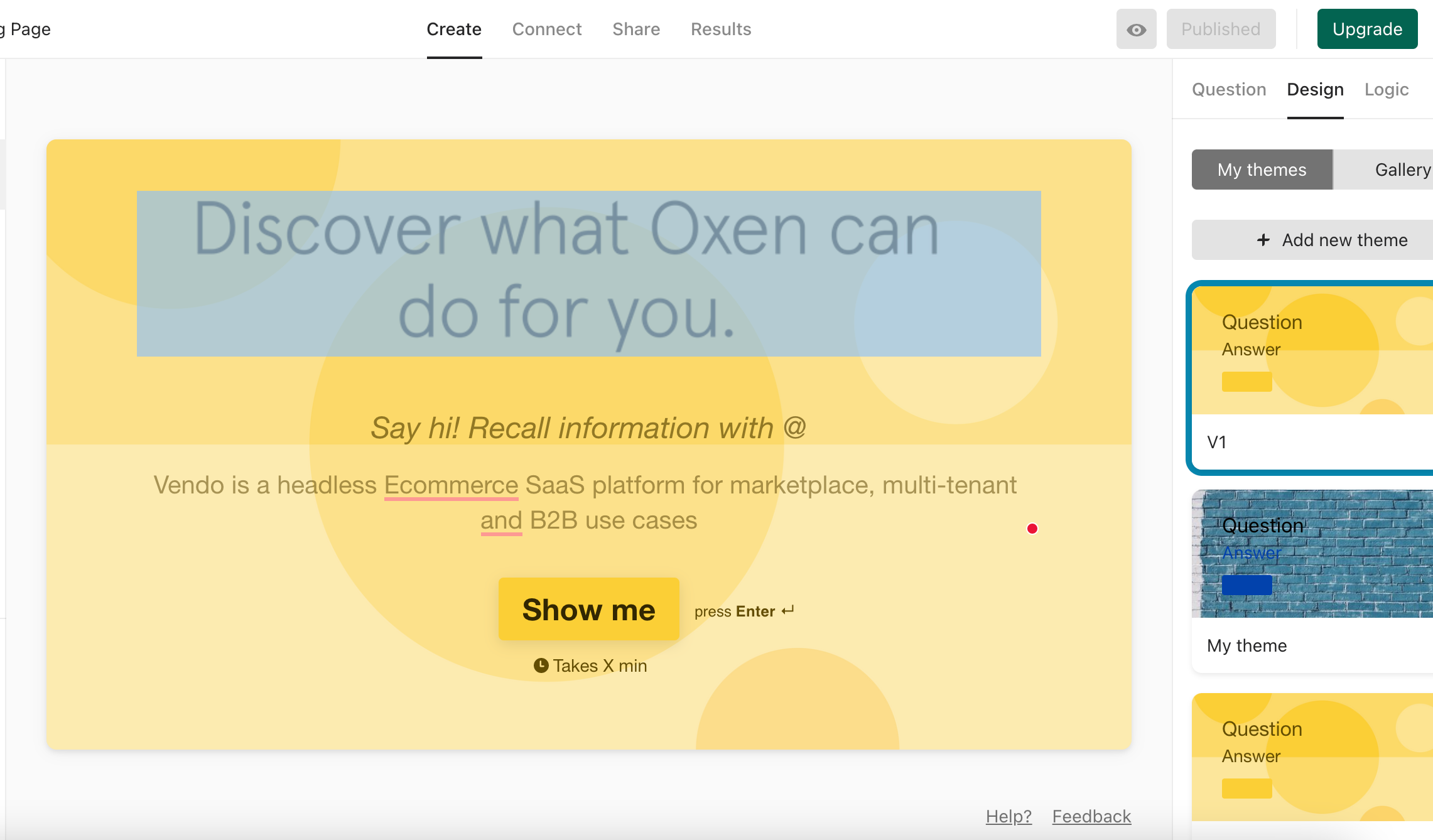
Task: Open the Share tab
Action: pos(636,29)
